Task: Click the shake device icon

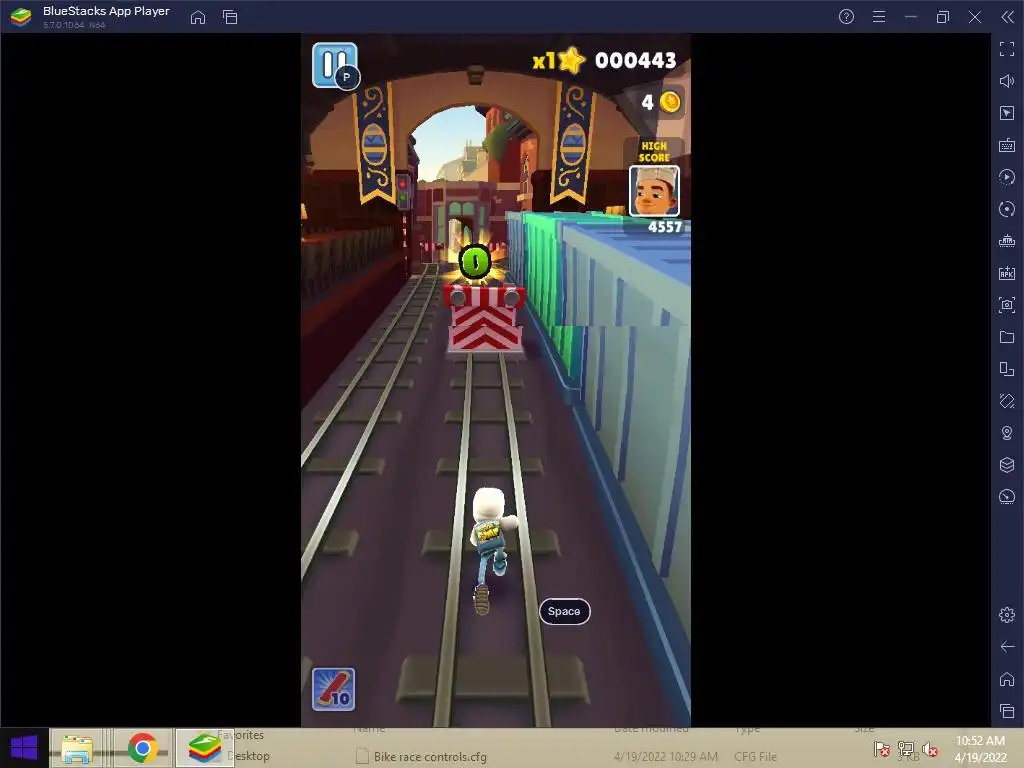Action: pos(1007,401)
